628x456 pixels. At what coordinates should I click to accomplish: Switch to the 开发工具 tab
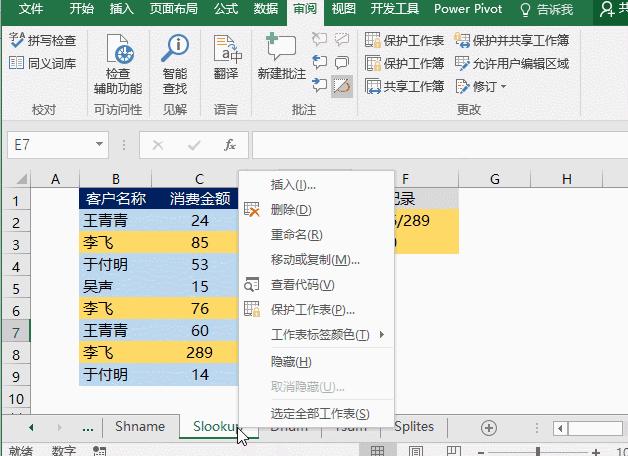click(x=395, y=9)
